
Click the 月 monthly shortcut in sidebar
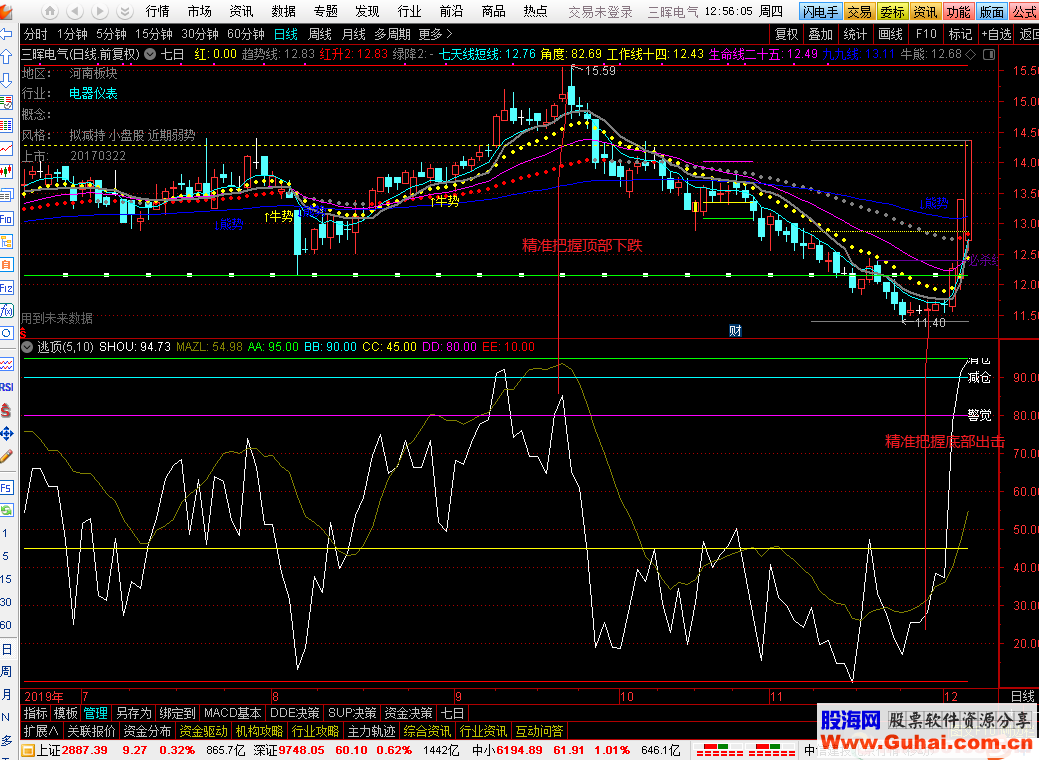[6, 694]
